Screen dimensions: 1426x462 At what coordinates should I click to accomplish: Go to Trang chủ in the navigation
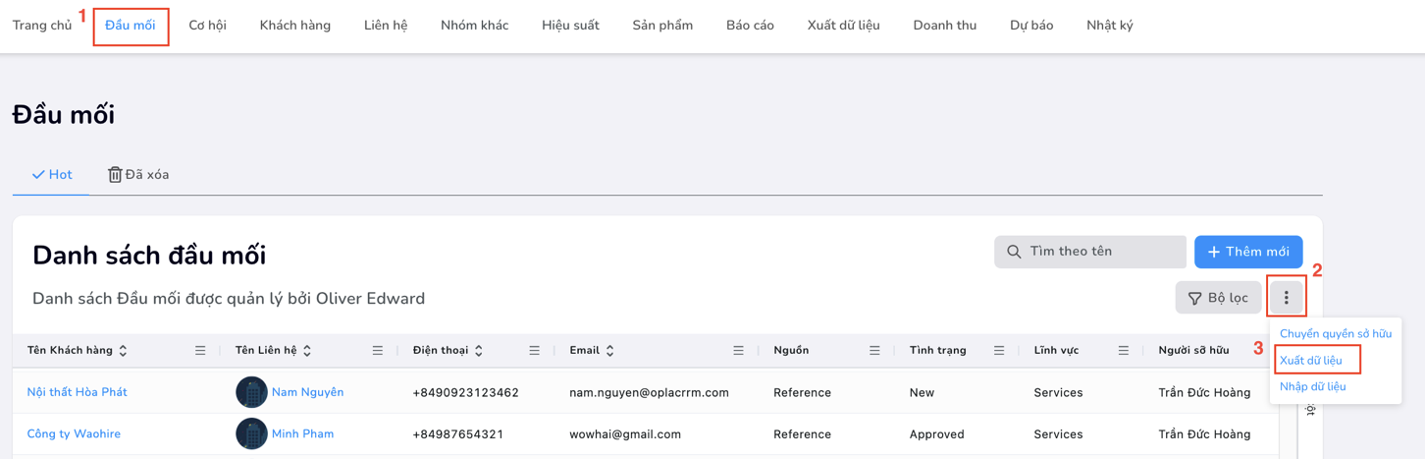[x=42, y=25]
